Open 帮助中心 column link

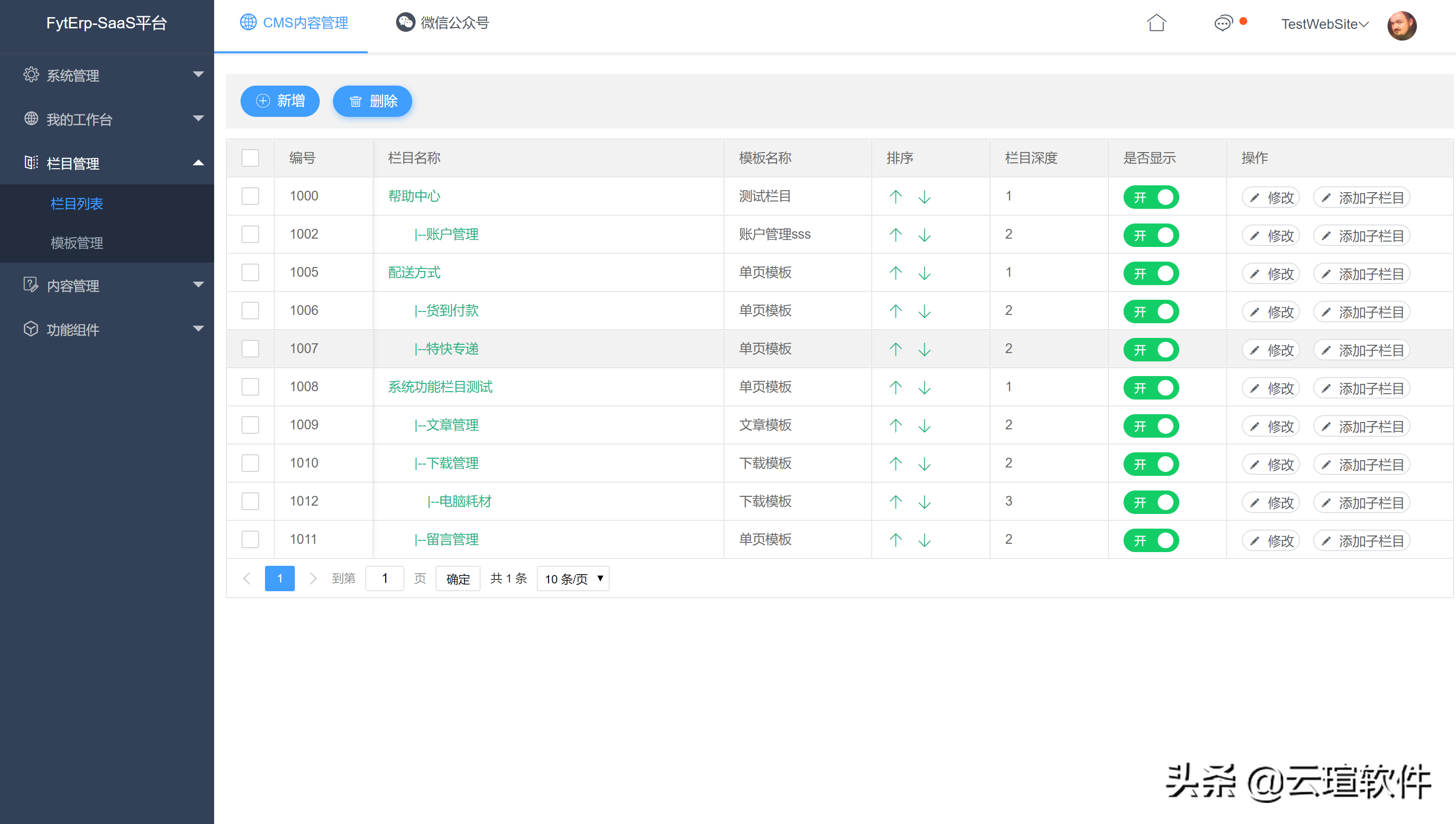(414, 197)
